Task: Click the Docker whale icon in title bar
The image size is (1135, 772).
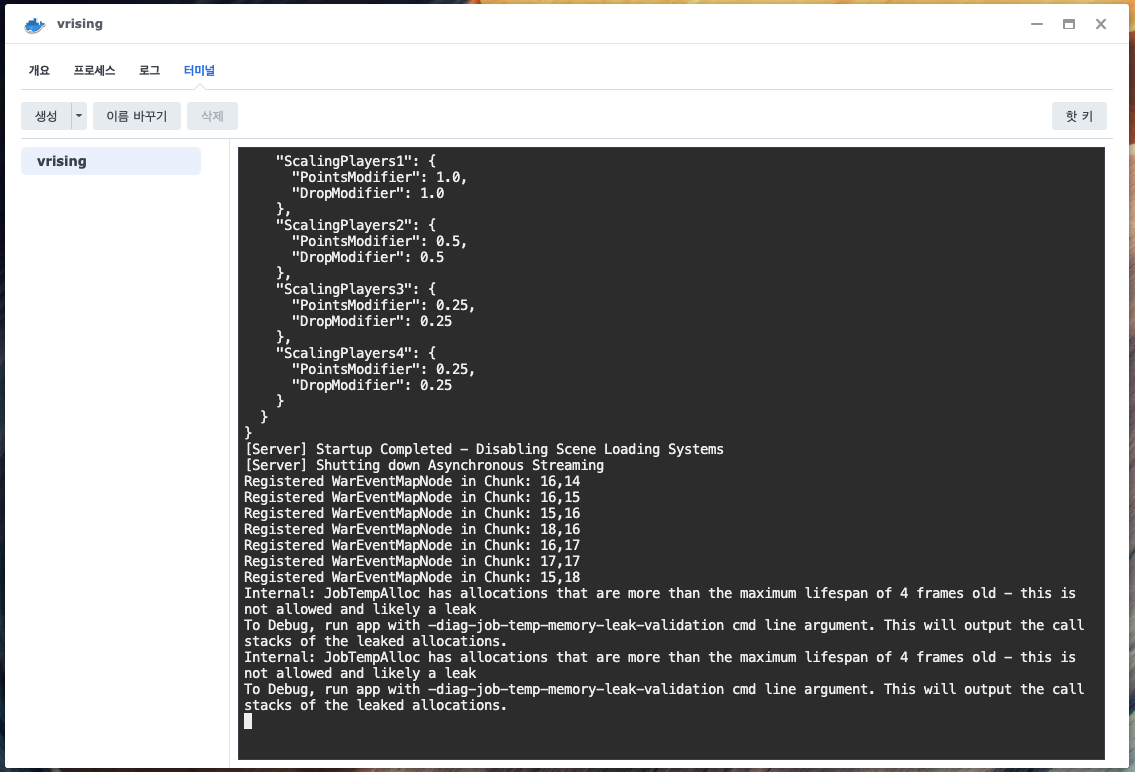Action: point(35,25)
